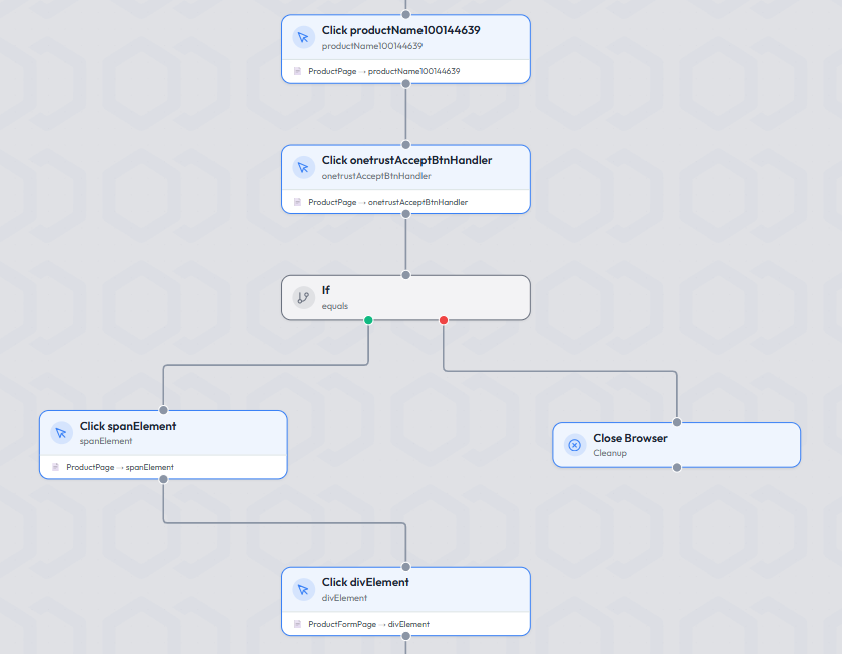Screen dimensions: 842x654
Task: Click the input port atop the If node
Action: (x=405, y=275)
